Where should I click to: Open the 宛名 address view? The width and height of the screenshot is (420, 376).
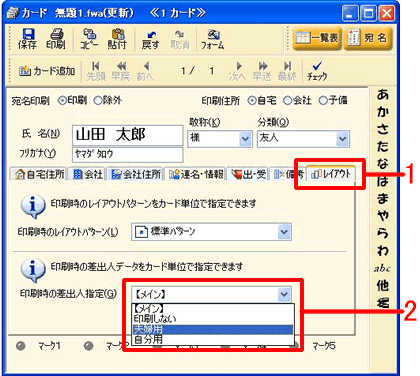coord(367,38)
